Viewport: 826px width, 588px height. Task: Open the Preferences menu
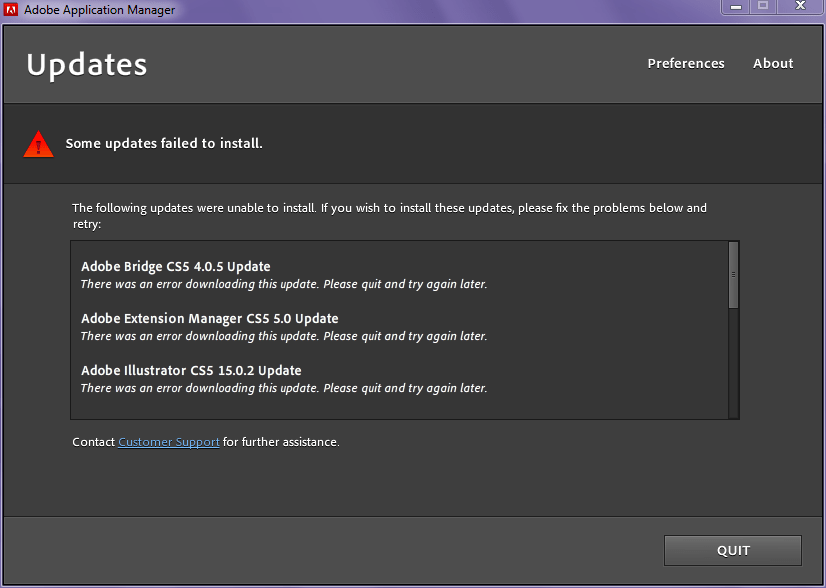click(x=685, y=63)
